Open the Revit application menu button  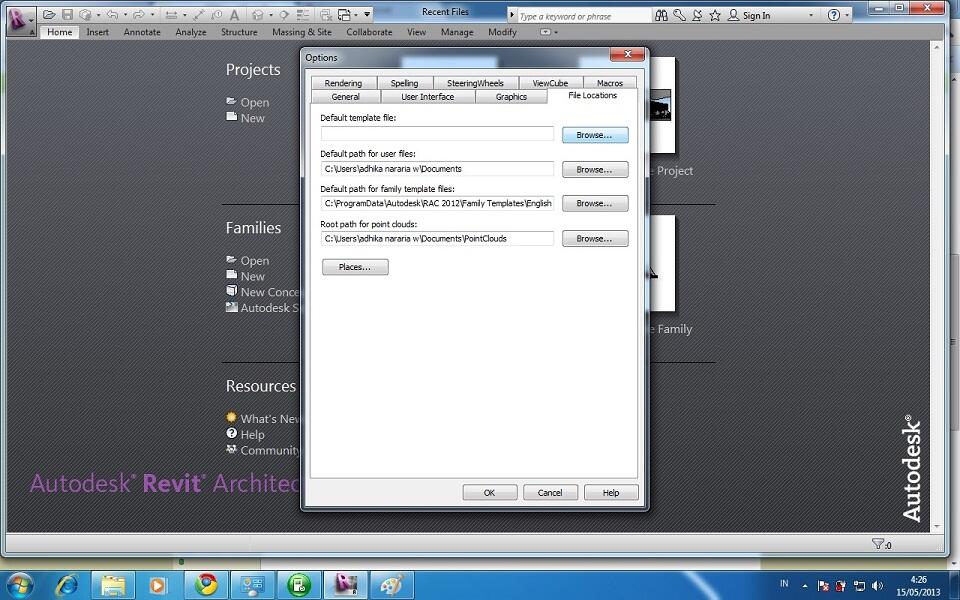pyautogui.click(x=21, y=21)
